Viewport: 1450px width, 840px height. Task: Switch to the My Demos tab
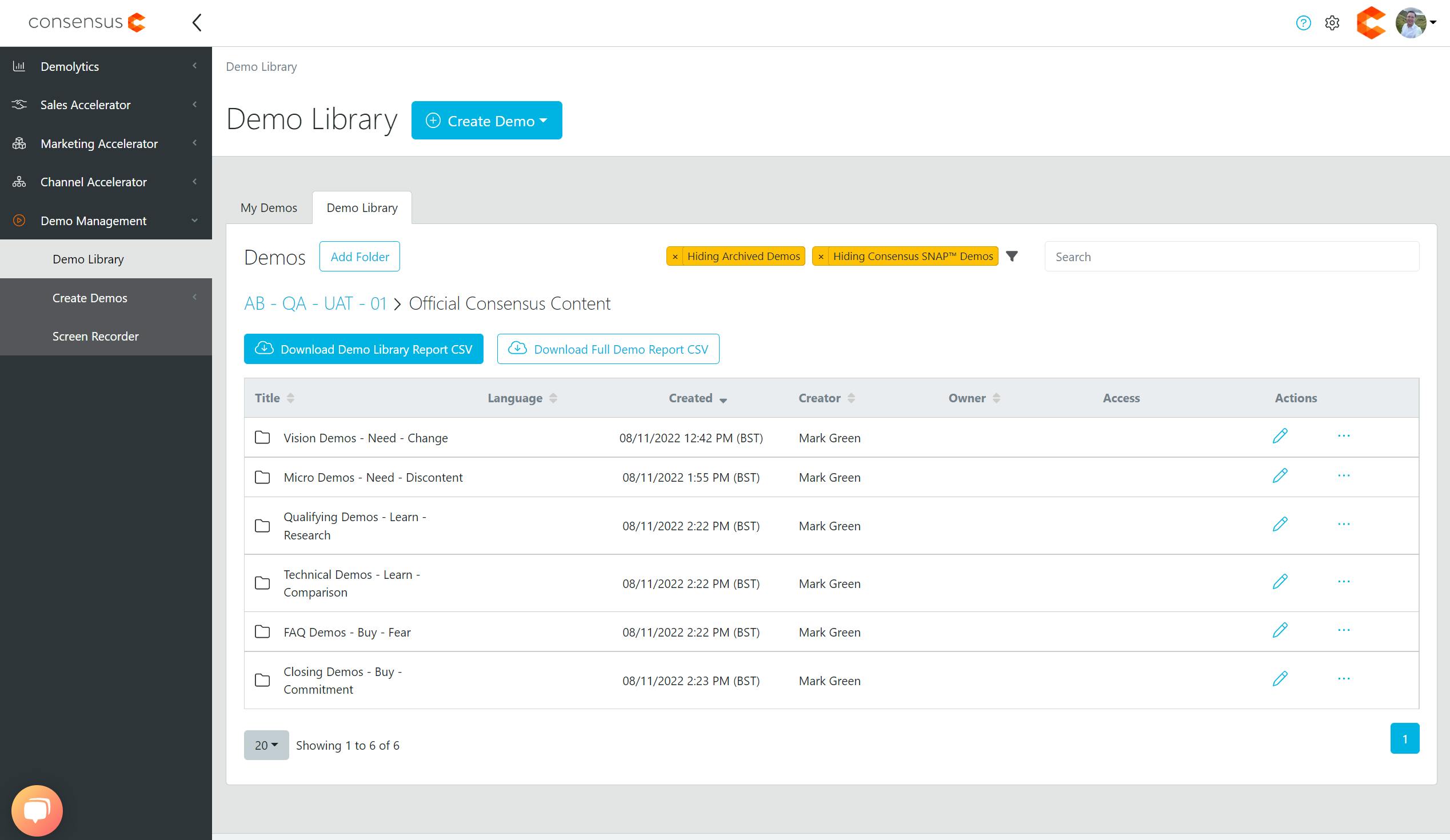[269, 207]
